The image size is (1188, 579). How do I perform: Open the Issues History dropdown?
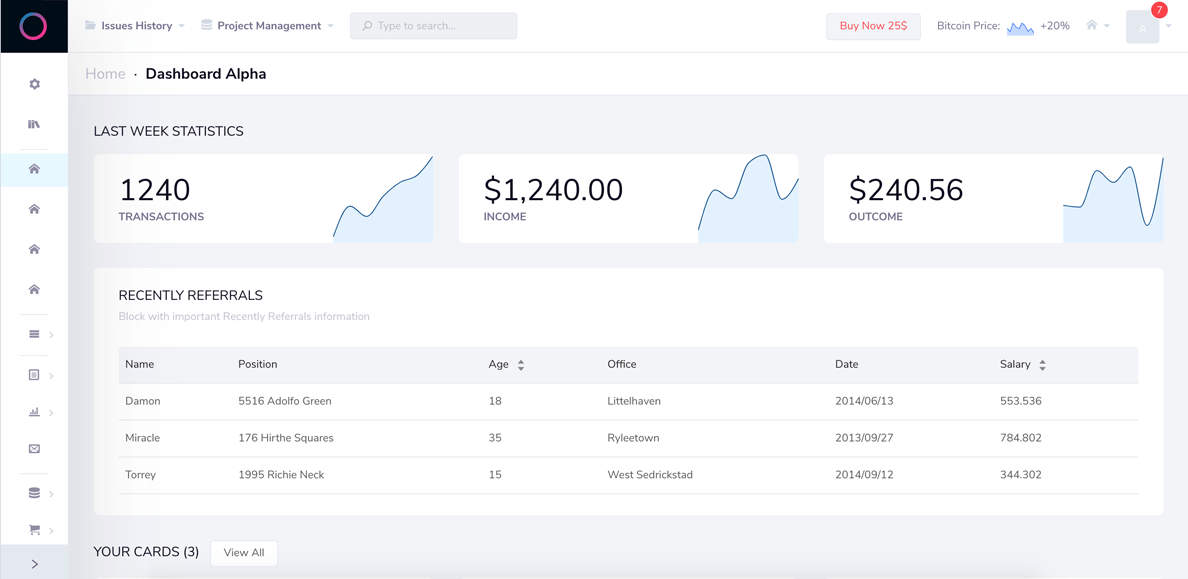click(135, 26)
